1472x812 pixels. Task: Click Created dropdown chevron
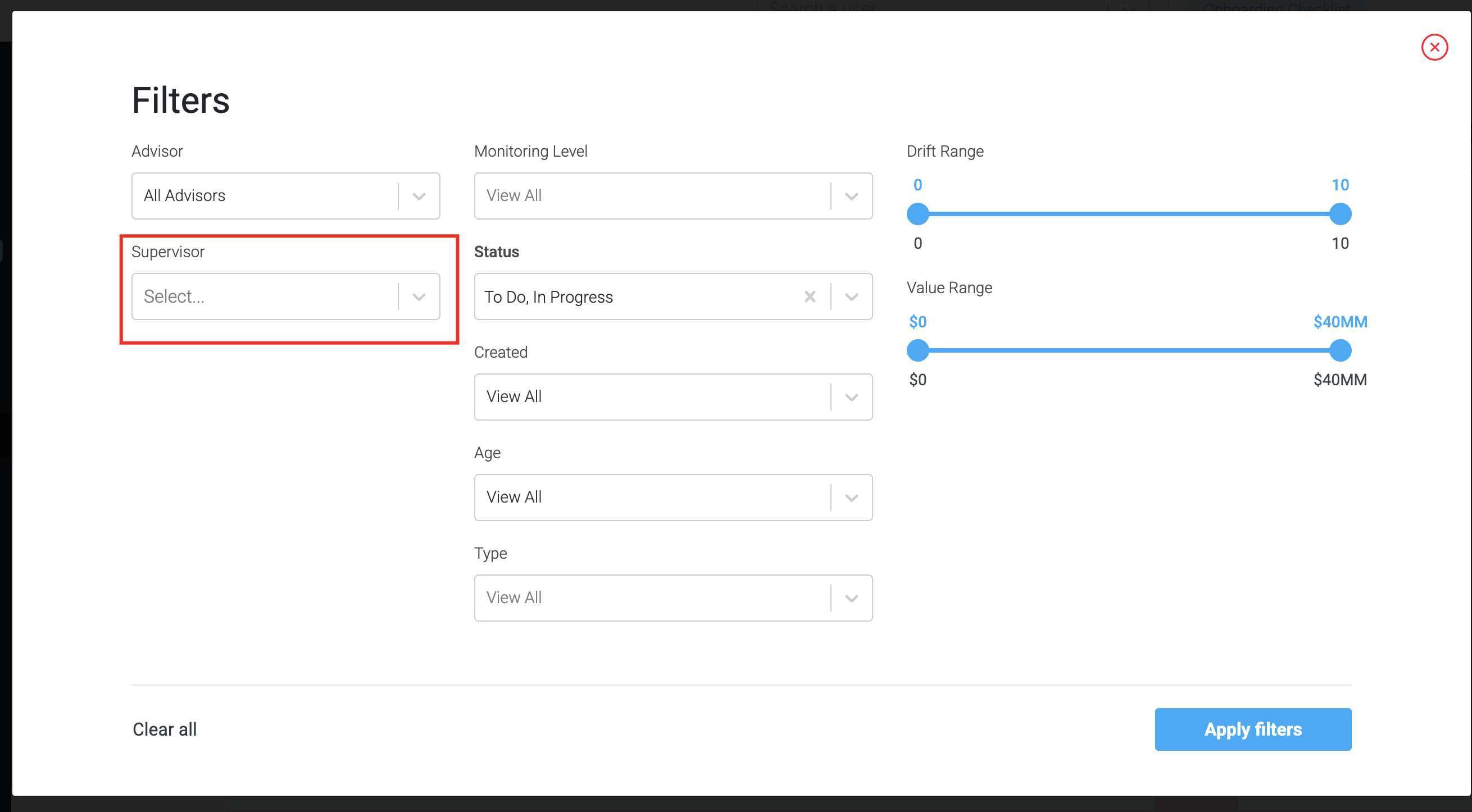click(851, 398)
